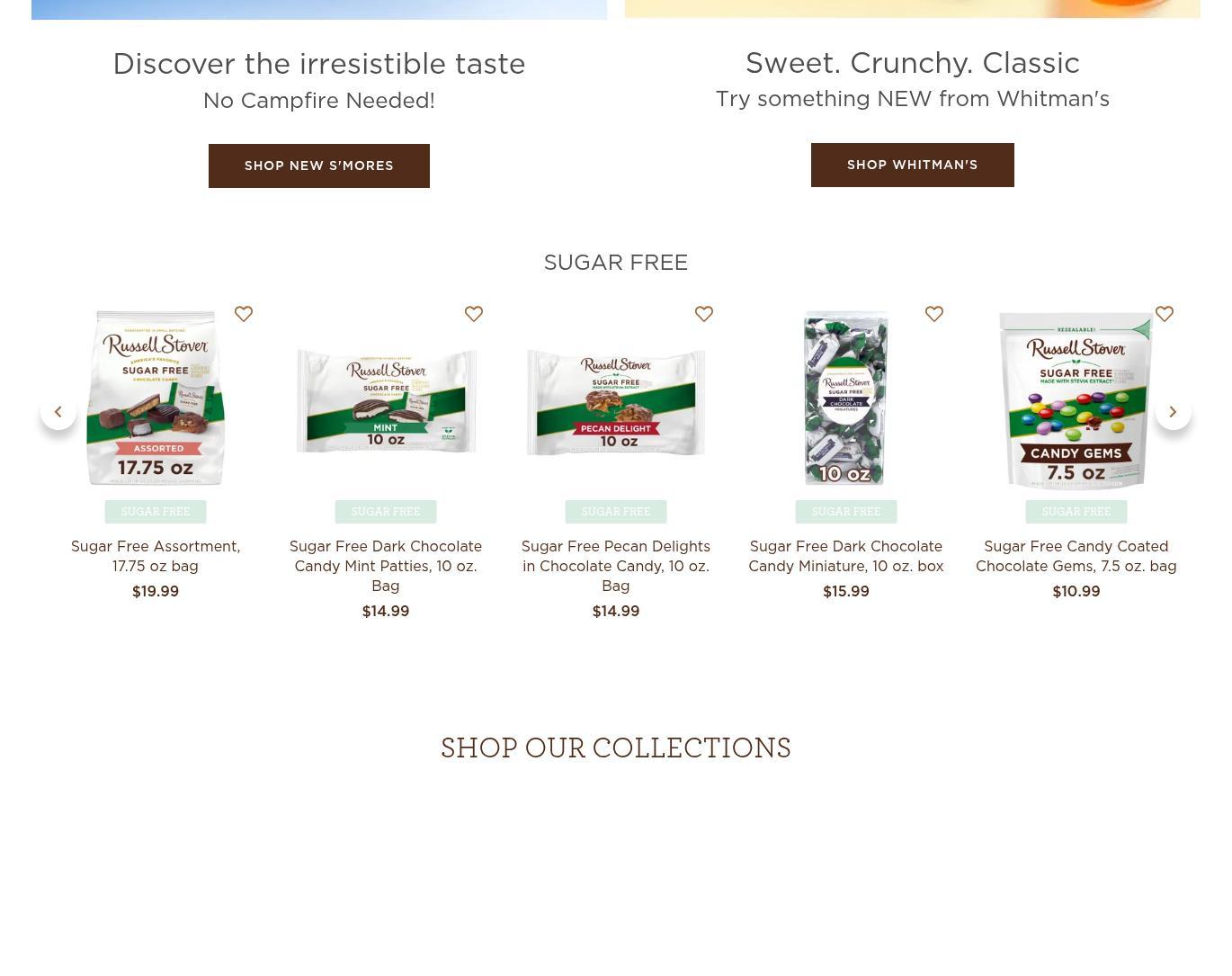This screenshot has width=1232, height=976.
Task: Add Sugar Free Assortment to wishlist heart
Action: [x=244, y=314]
